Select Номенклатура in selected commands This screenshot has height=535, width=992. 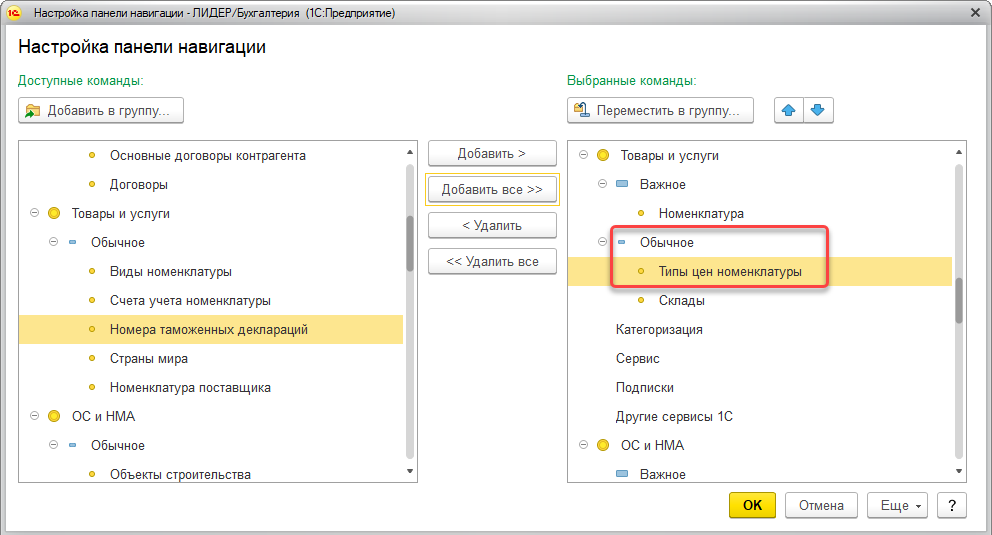pyautogui.click(x=760, y=214)
